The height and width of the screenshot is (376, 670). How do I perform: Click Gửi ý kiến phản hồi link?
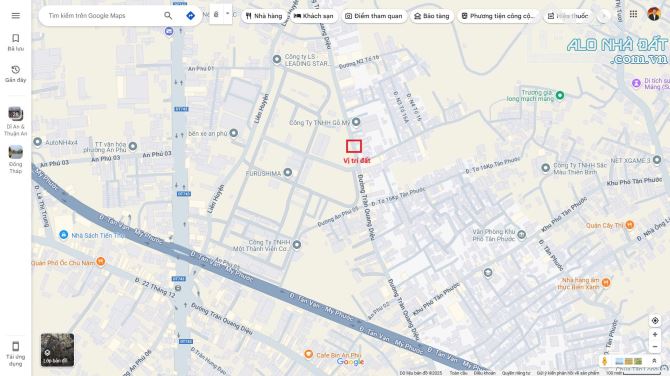(x=568, y=373)
